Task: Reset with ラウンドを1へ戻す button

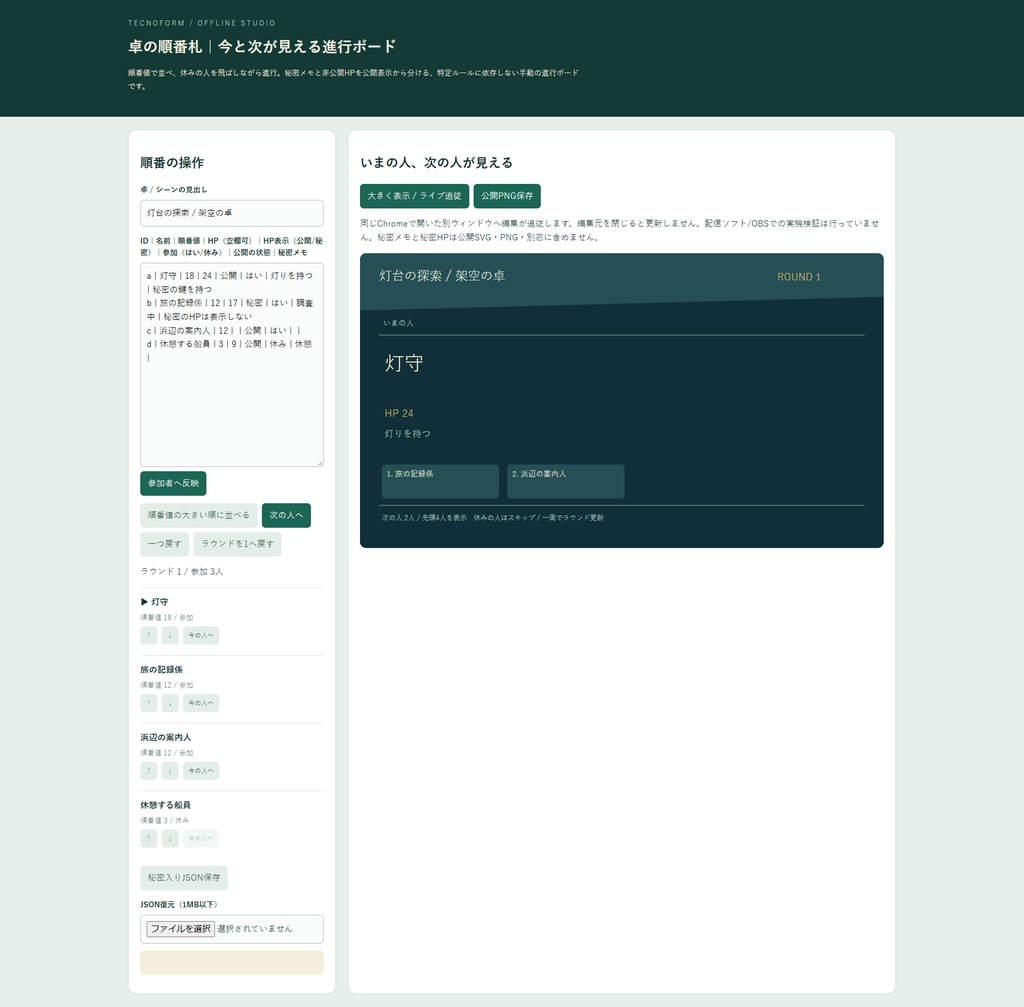Action: click(238, 544)
